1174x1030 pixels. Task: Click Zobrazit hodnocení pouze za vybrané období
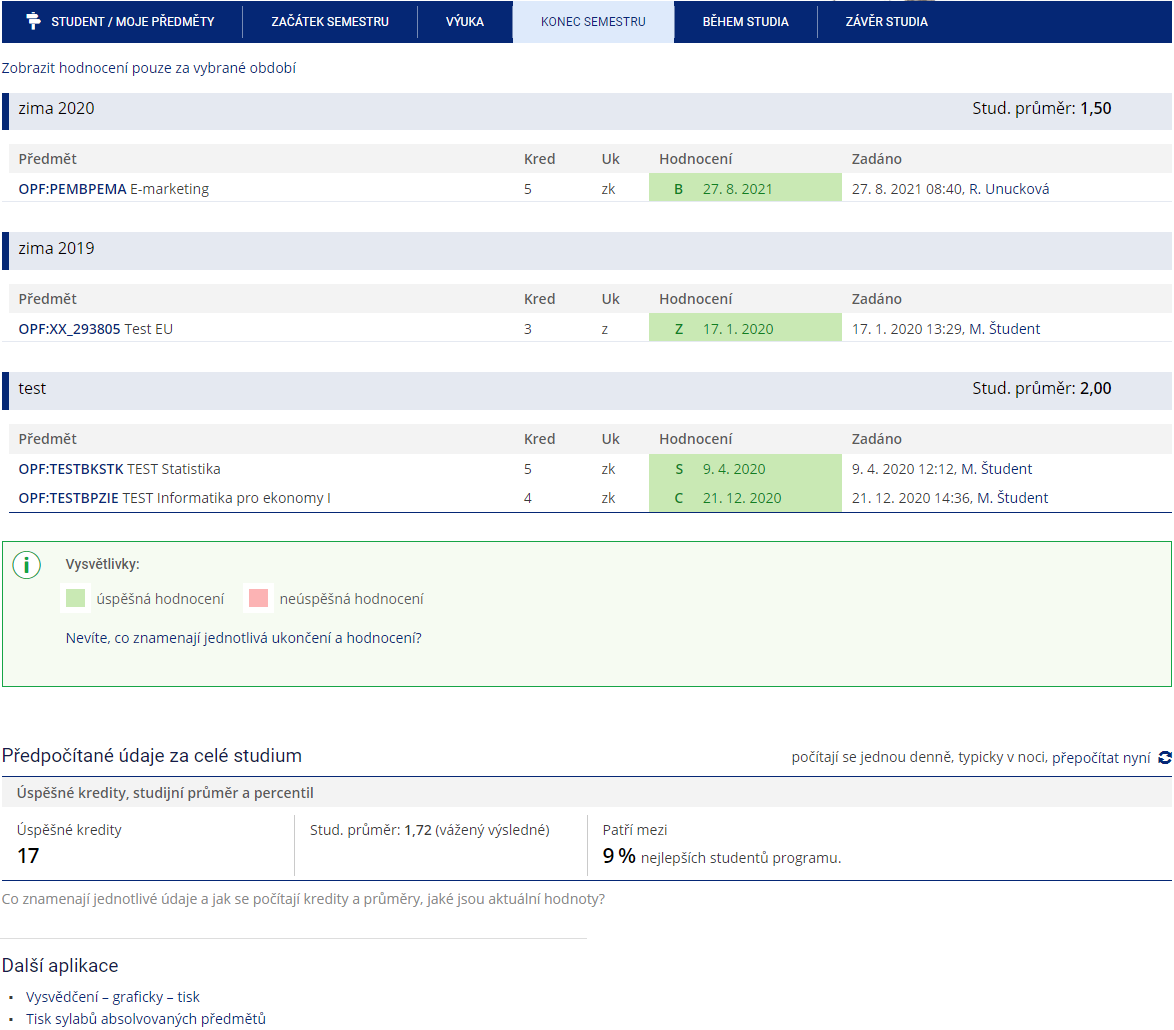(149, 68)
